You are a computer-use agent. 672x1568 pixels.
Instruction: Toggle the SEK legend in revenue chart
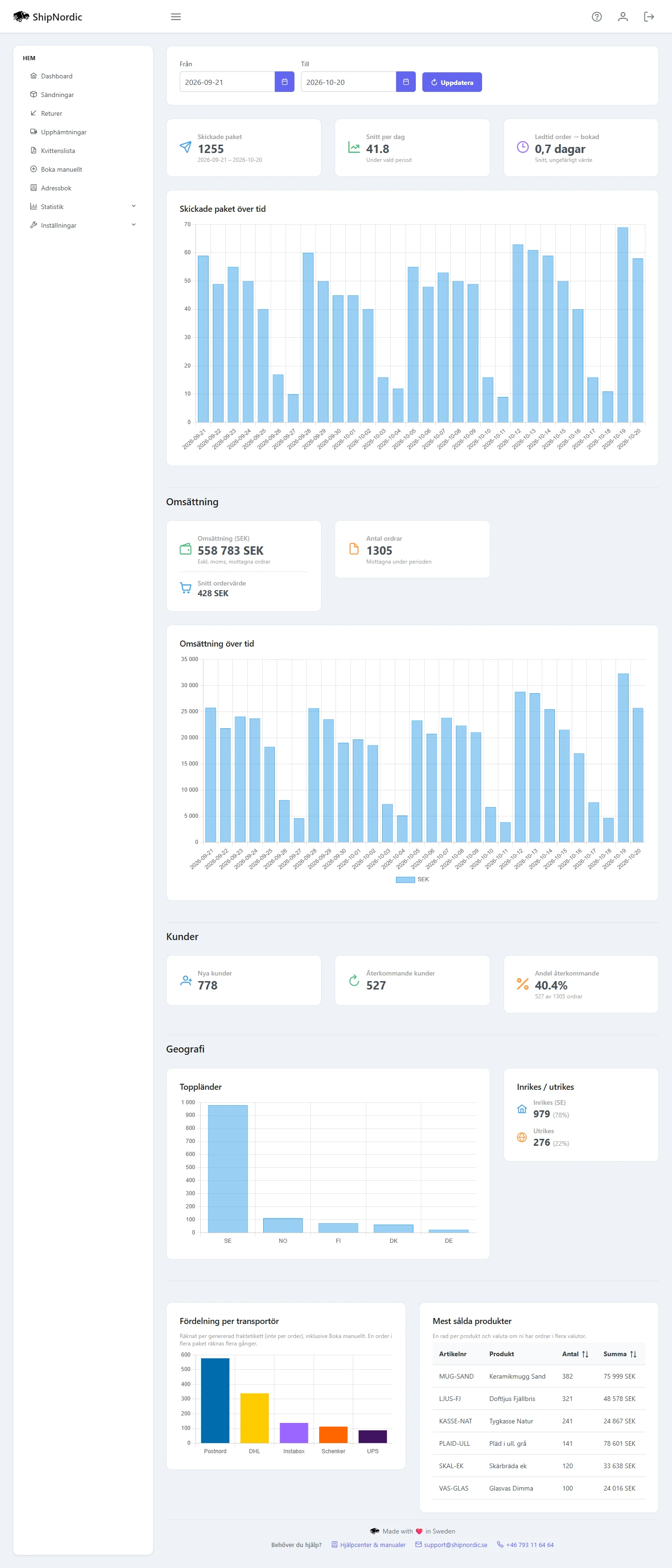tap(412, 879)
